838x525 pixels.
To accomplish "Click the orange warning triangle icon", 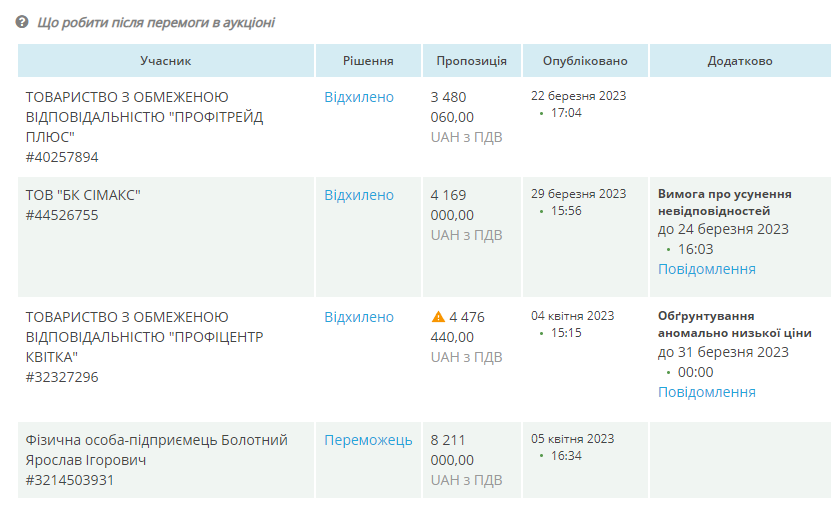I will coord(438,317).
